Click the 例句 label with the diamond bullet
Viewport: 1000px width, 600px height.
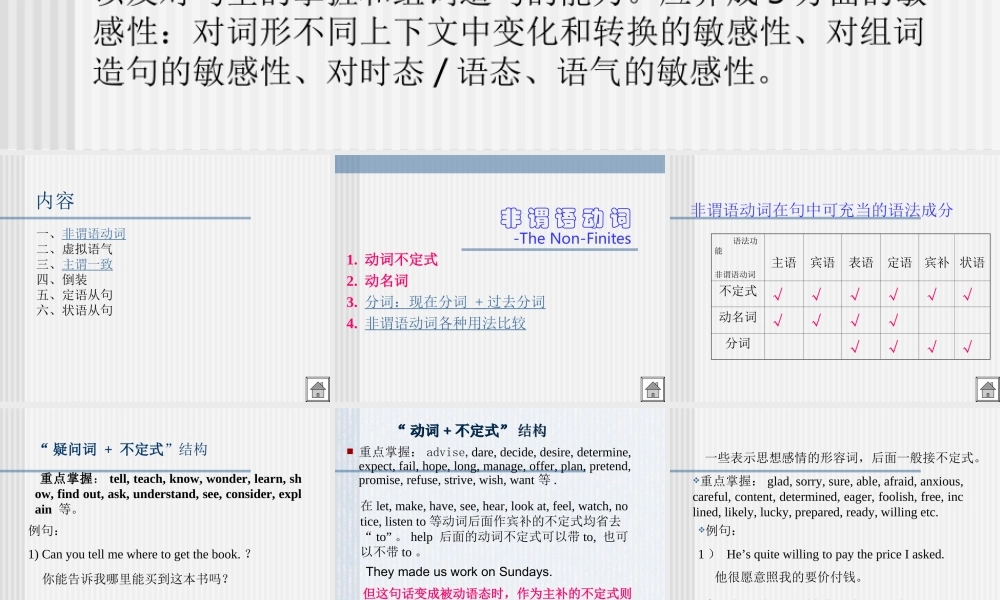tap(717, 530)
